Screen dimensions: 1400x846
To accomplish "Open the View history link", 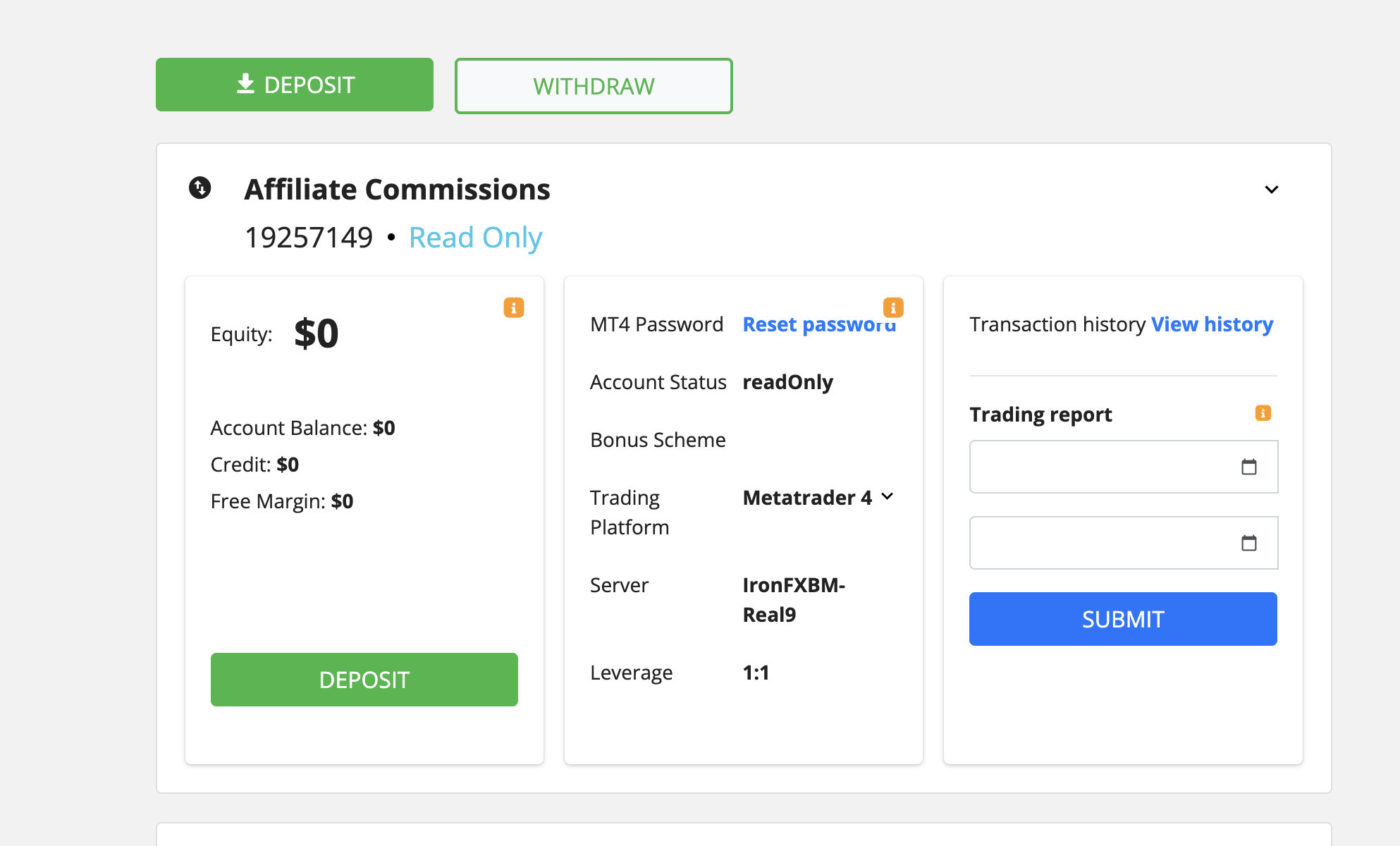I will [x=1212, y=324].
